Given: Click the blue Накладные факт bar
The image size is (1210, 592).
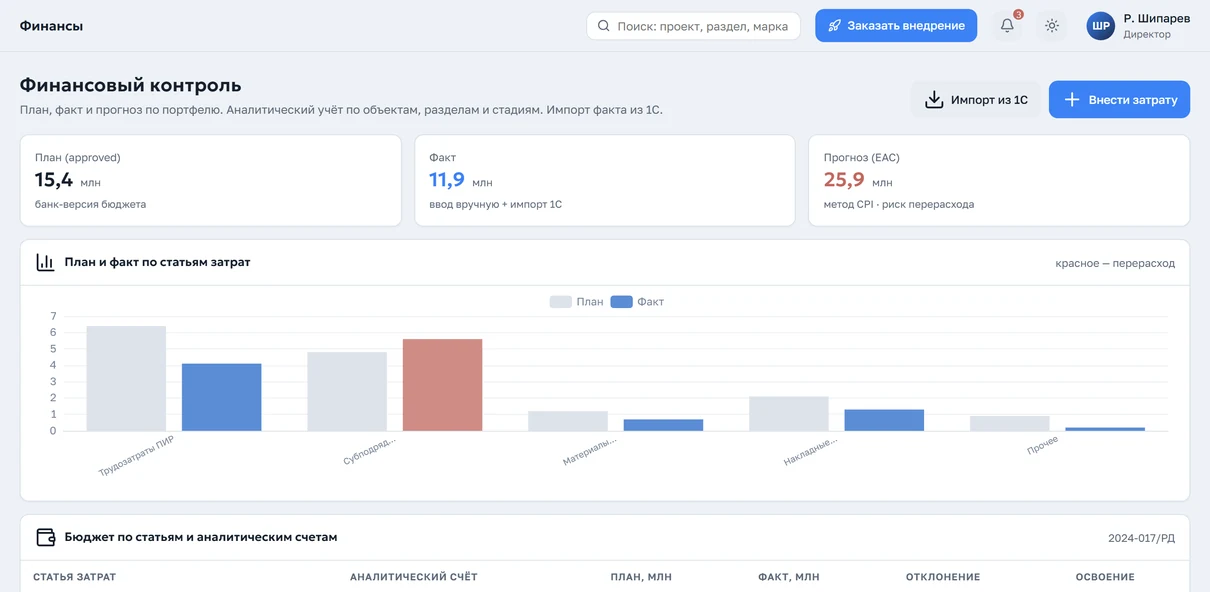Looking at the screenshot, I should click(x=884, y=420).
